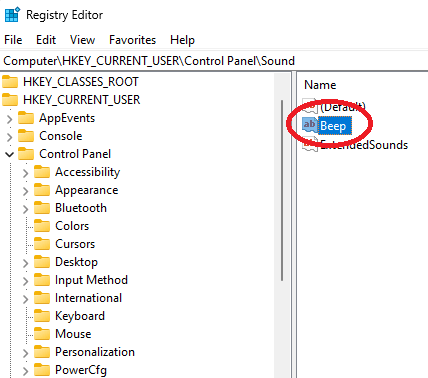
Task: Click the Cursors folder icon
Action: [x=42, y=244]
